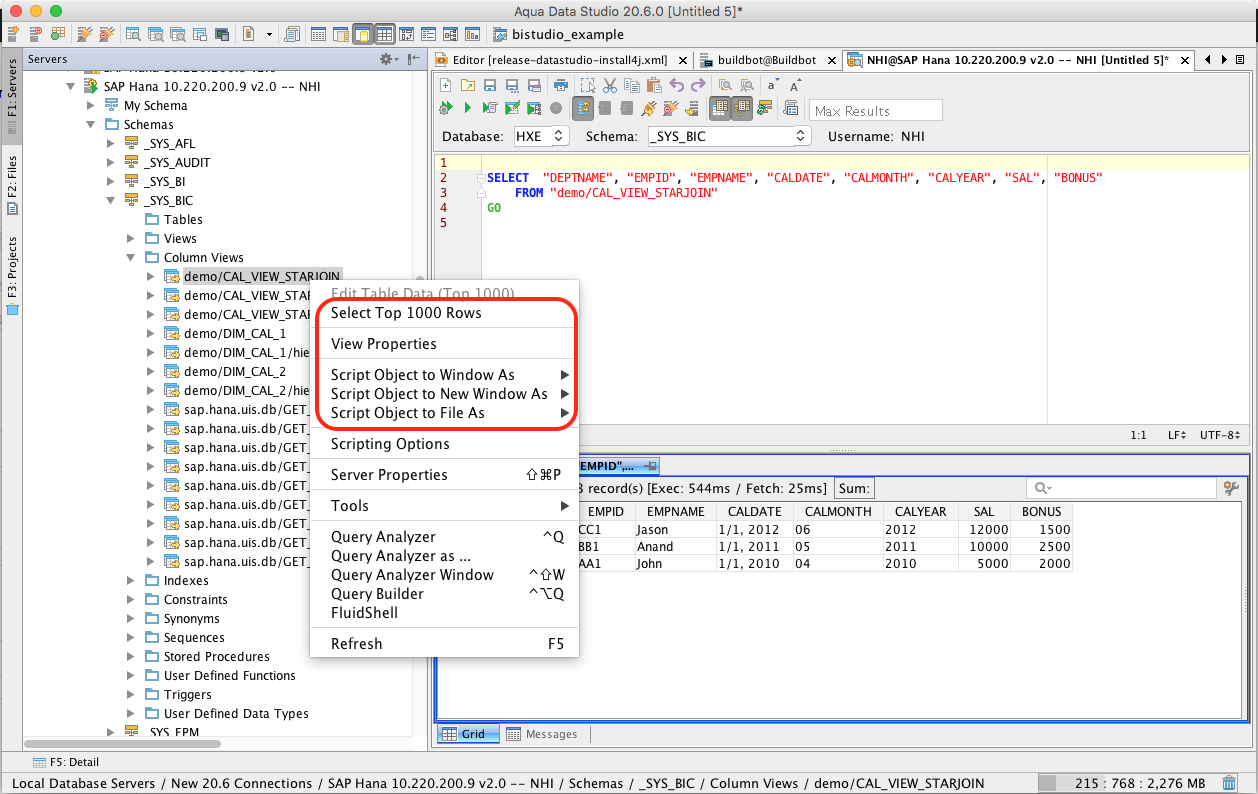Open the Database HXE dropdown
The image size is (1258, 794).
click(541, 136)
